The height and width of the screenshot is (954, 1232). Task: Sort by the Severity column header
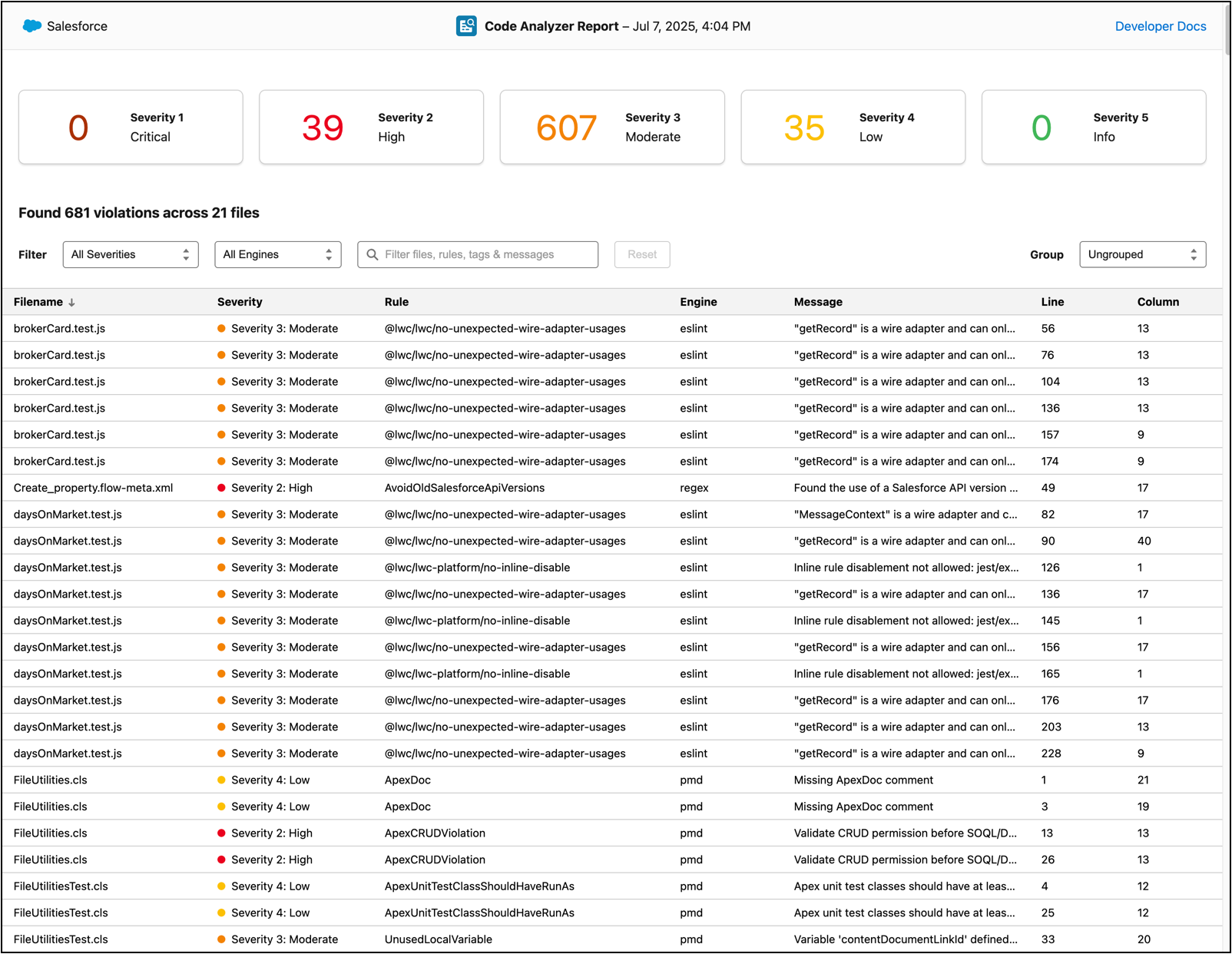click(x=240, y=302)
